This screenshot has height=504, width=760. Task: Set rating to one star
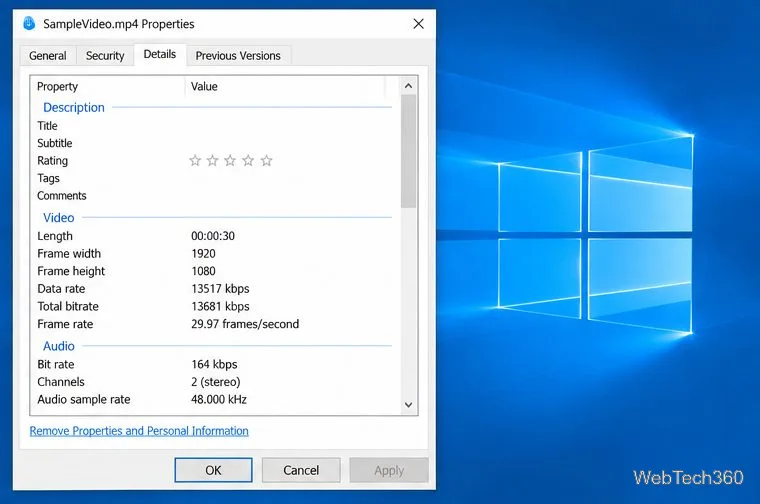(195, 160)
